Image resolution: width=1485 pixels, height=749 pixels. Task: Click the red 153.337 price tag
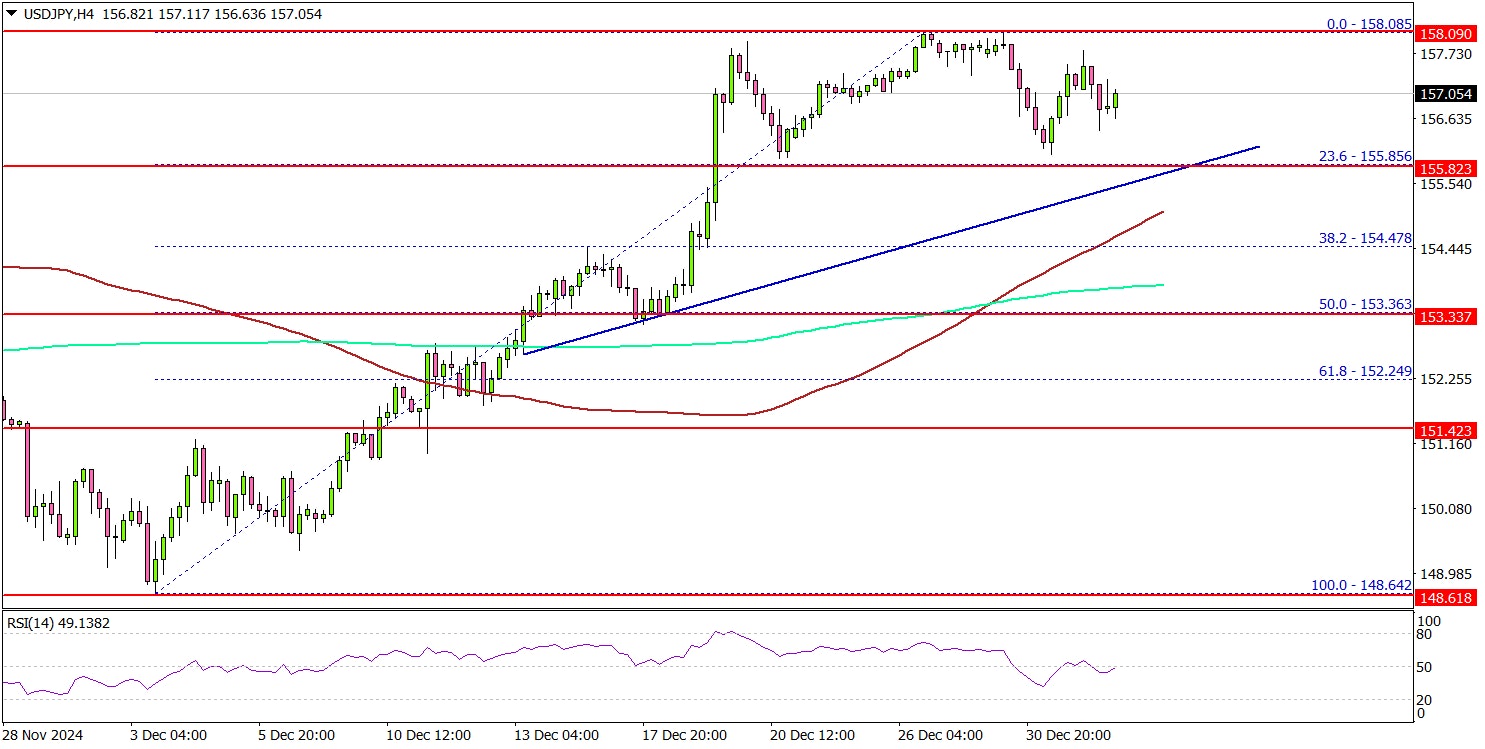pos(1447,315)
